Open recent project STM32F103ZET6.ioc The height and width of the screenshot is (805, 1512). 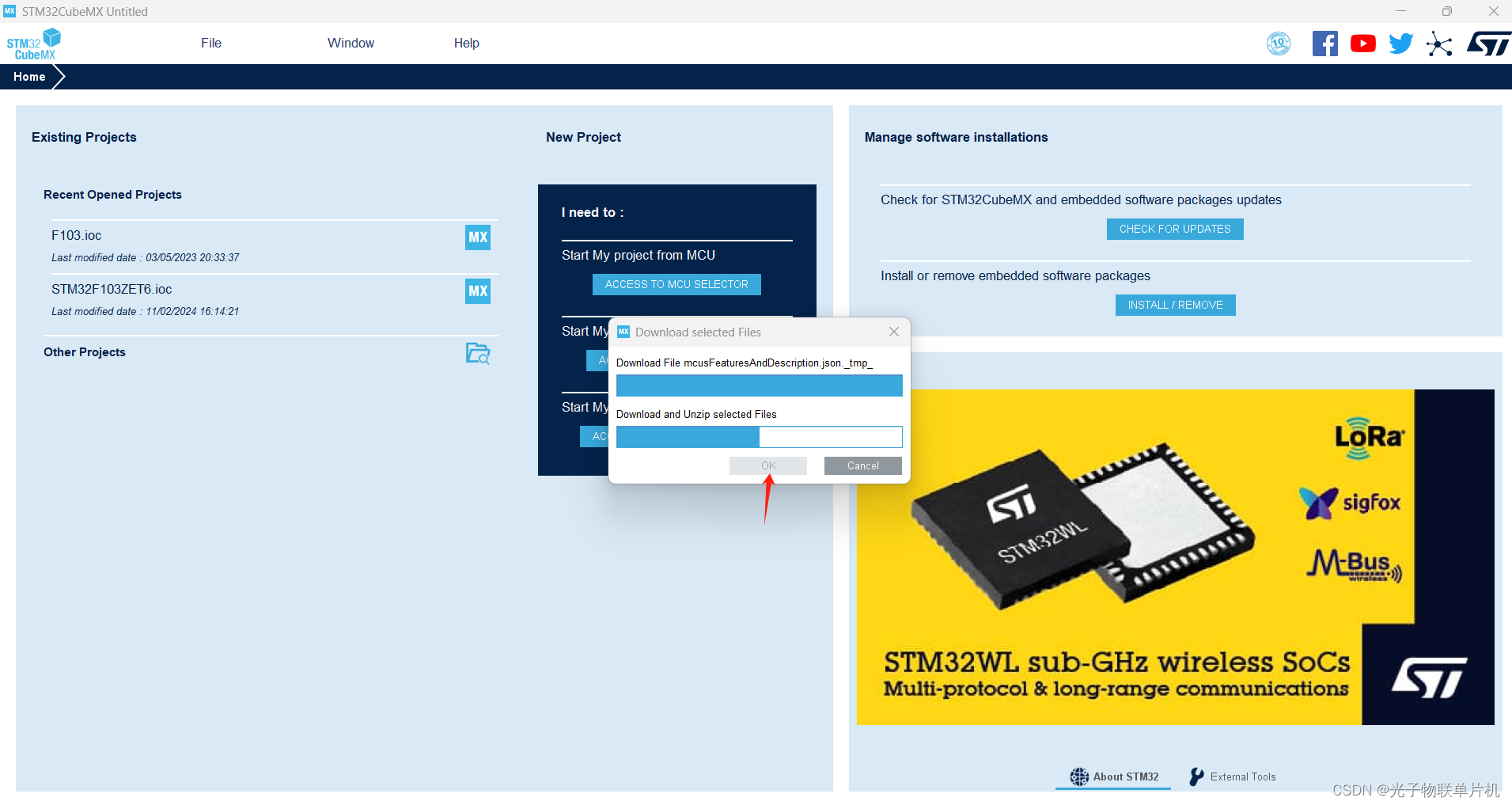(275, 300)
